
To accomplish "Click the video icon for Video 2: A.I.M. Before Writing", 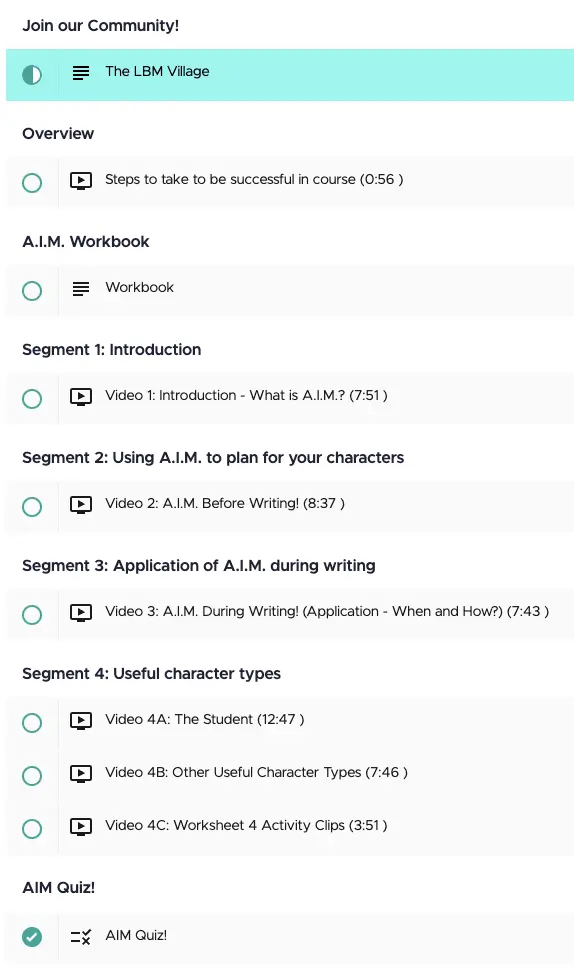I will coord(81,505).
